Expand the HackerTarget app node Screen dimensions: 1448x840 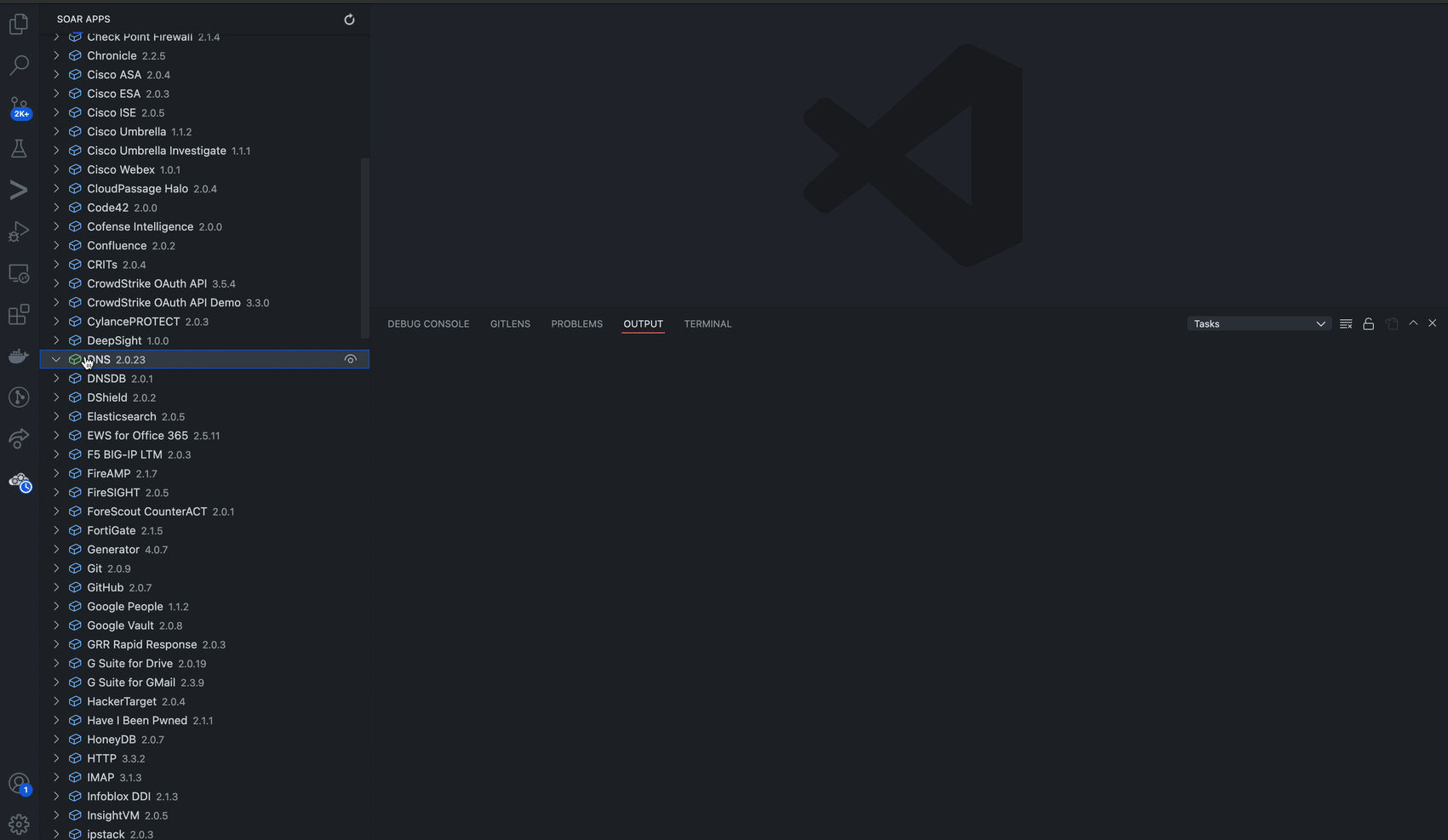[x=56, y=701]
